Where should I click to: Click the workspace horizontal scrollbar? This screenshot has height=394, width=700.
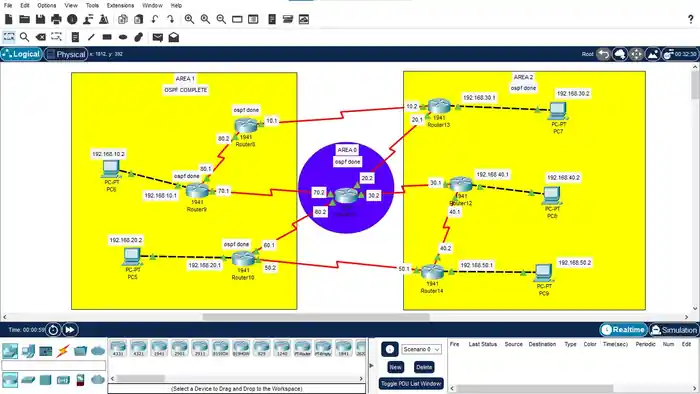click(x=316, y=317)
